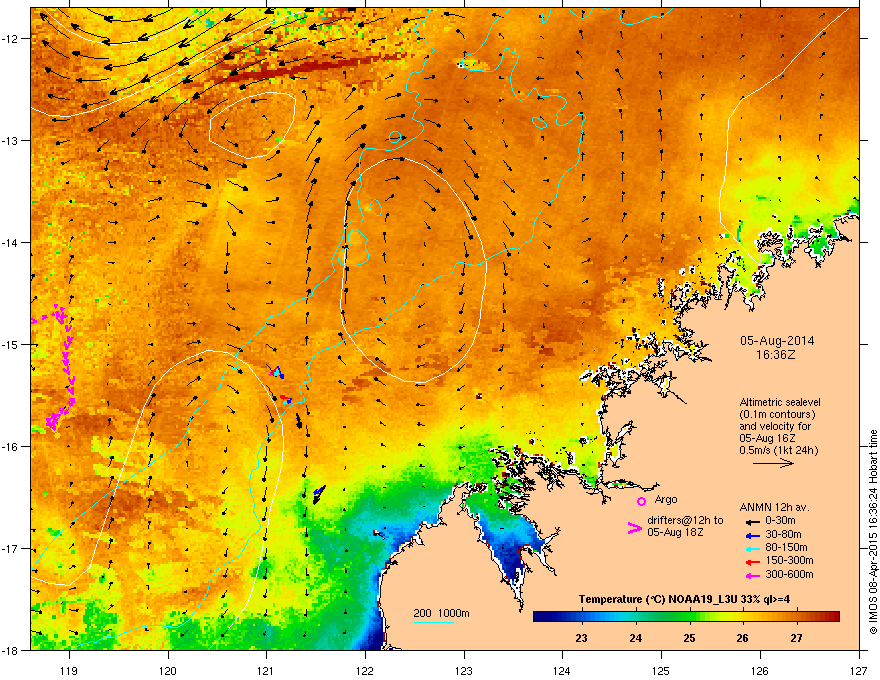
Task: Click the colorbar value 27
Action: tap(796, 638)
